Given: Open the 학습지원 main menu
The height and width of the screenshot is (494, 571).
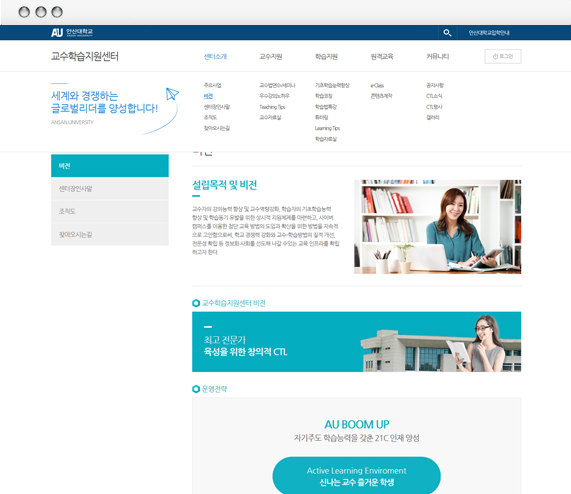Looking at the screenshot, I should click(326, 56).
